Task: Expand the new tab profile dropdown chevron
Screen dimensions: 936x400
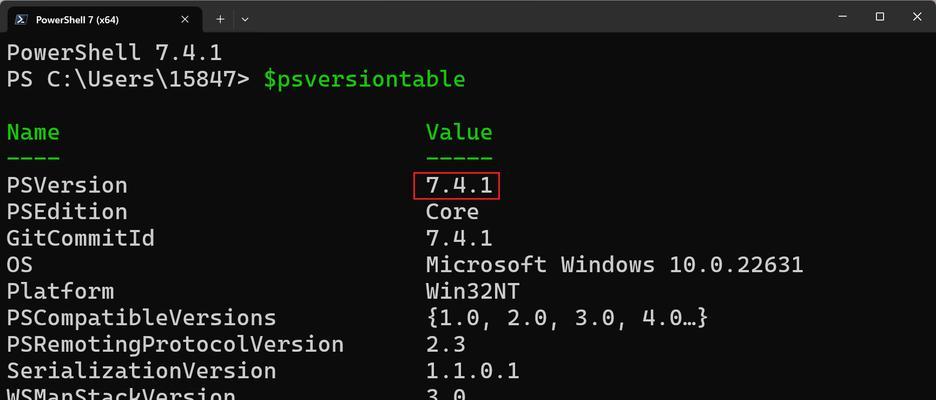Action: coord(245,19)
